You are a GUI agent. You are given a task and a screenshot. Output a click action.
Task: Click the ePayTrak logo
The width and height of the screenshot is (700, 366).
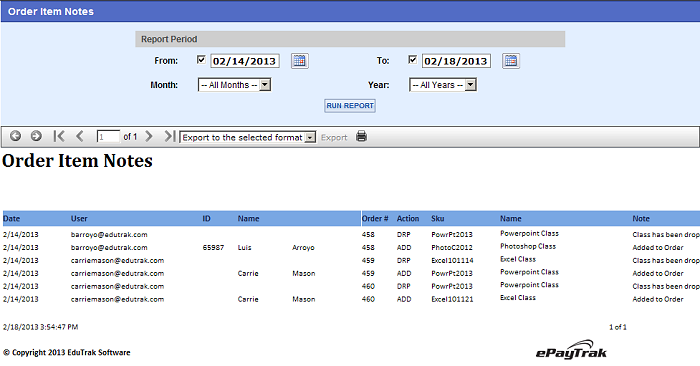tap(571, 350)
